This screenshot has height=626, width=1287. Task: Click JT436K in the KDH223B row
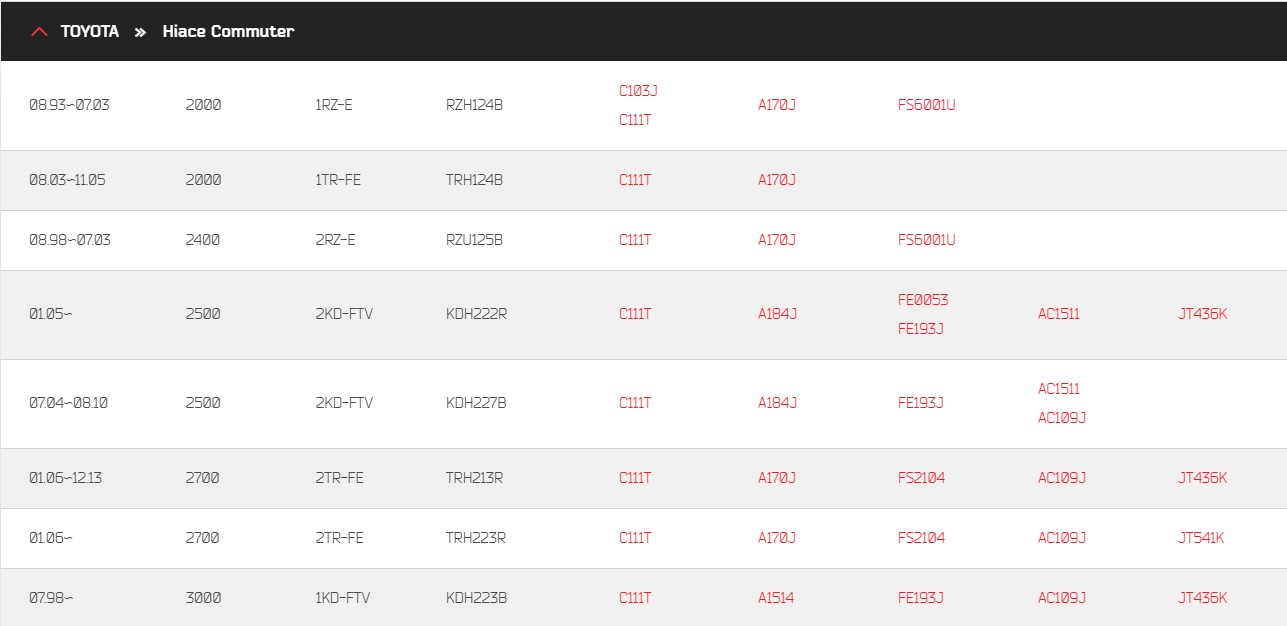[x=1202, y=597]
